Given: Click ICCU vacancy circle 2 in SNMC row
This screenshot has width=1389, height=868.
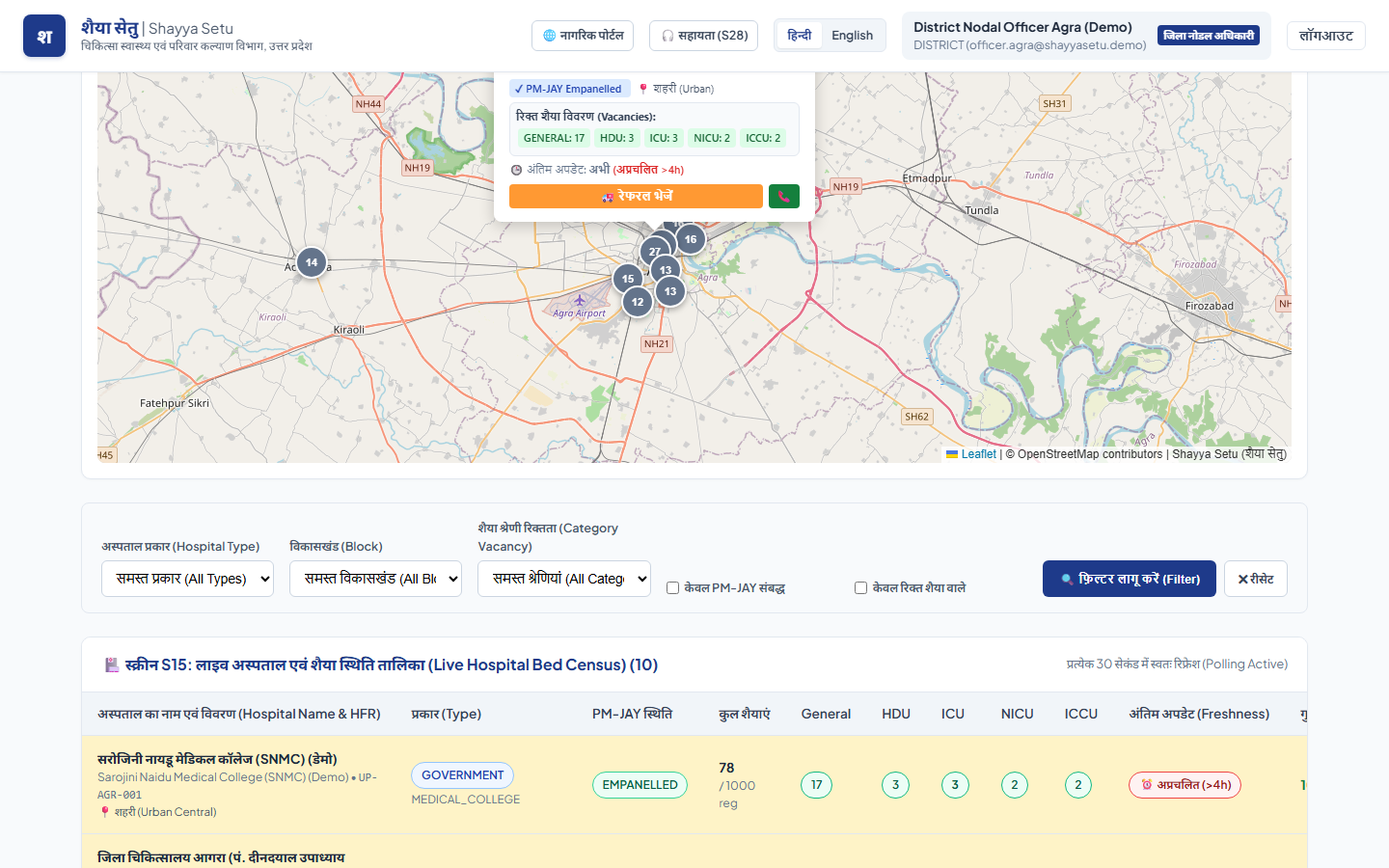Looking at the screenshot, I should (1078, 785).
